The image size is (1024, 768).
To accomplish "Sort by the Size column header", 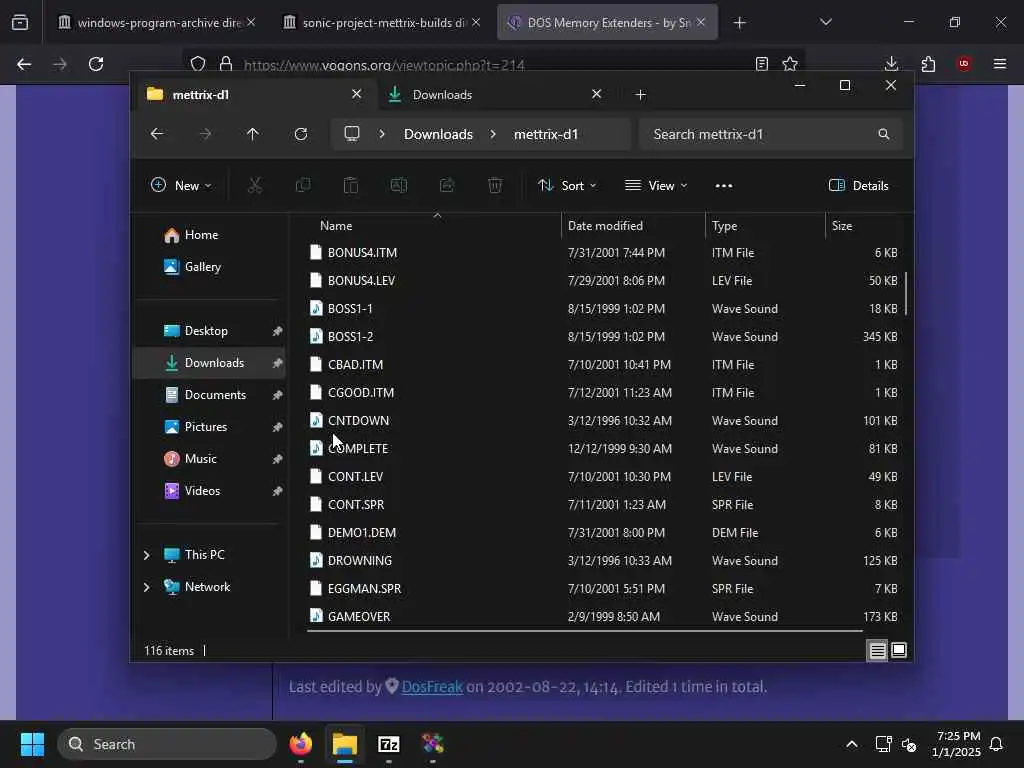I will [865, 226].
